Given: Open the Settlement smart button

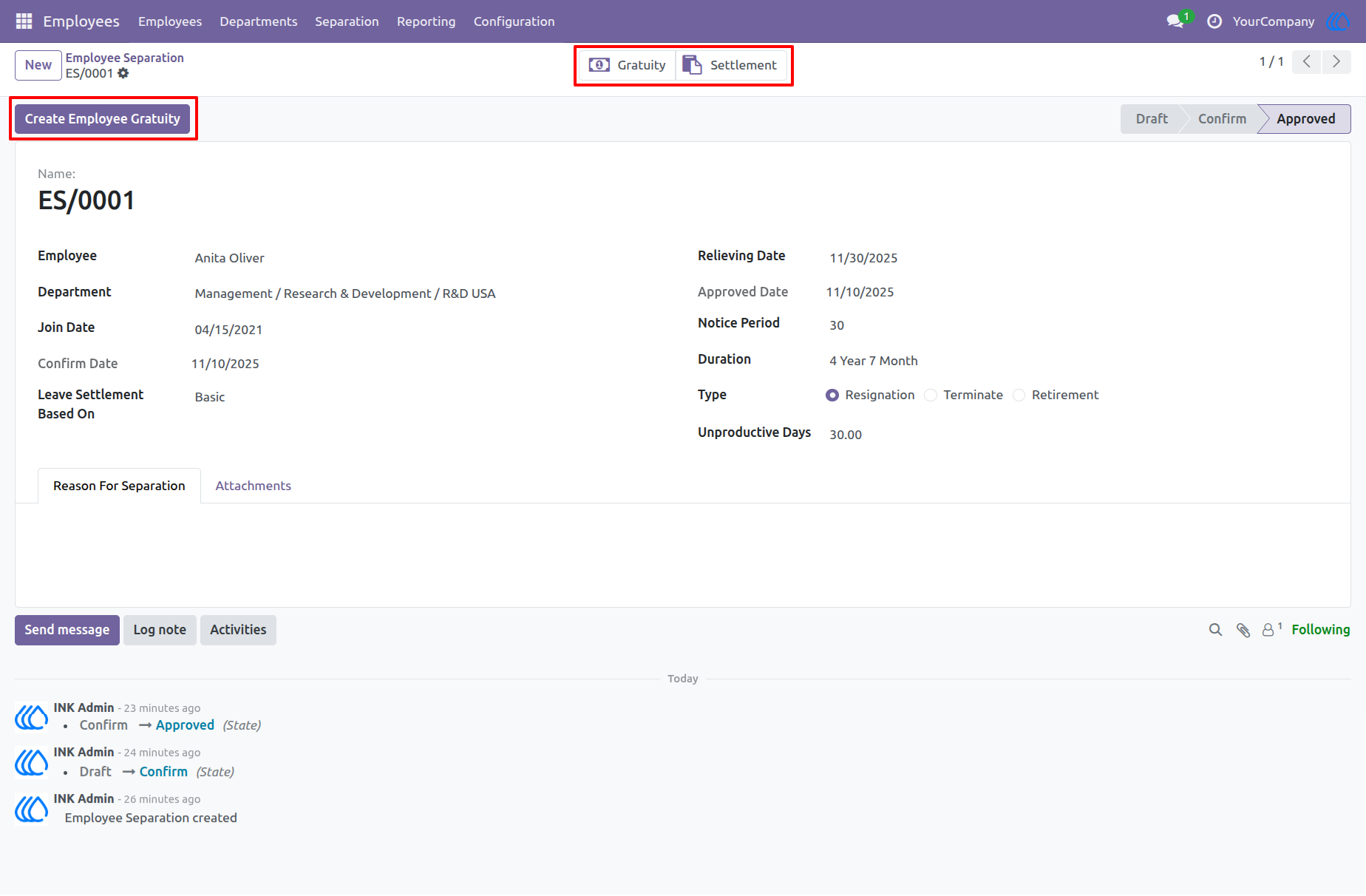Looking at the screenshot, I should pyautogui.click(x=730, y=65).
